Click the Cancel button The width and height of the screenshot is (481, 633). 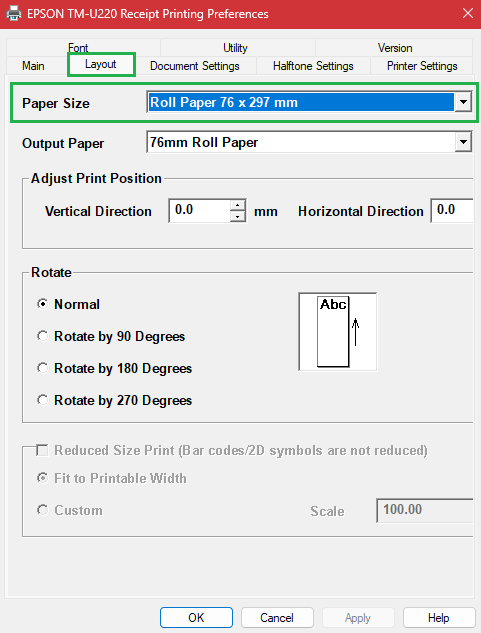point(277,618)
